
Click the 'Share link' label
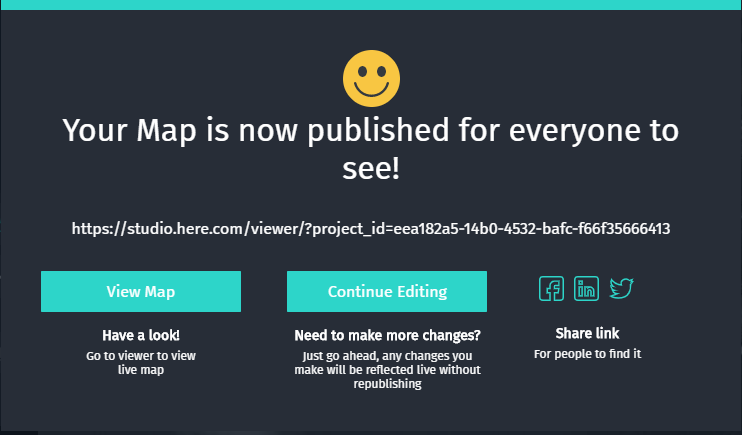pos(587,333)
